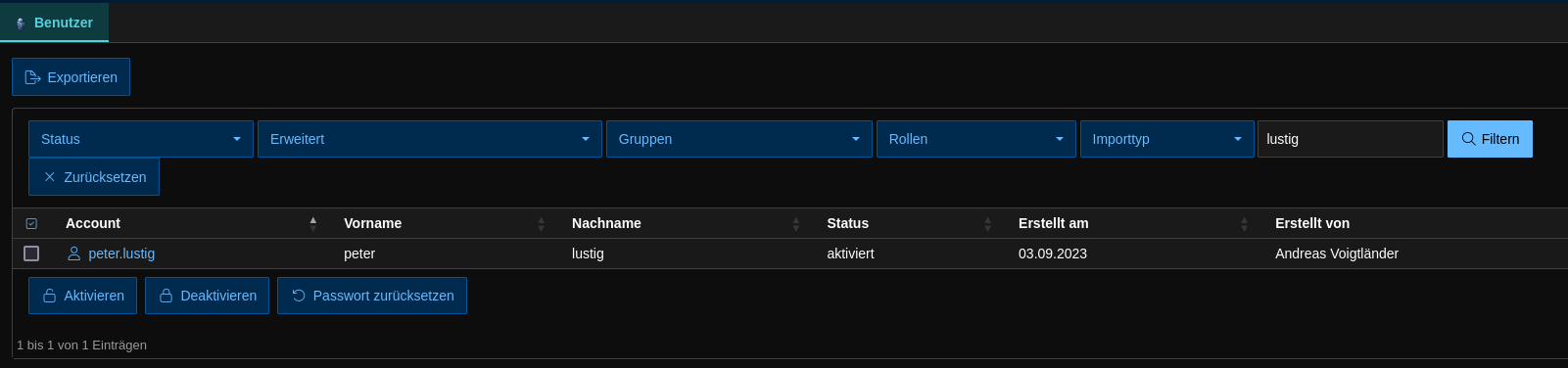The height and width of the screenshot is (368, 1568).
Task: Click the Andreas Voigtländer cell
Action: tap(1337, 253)
